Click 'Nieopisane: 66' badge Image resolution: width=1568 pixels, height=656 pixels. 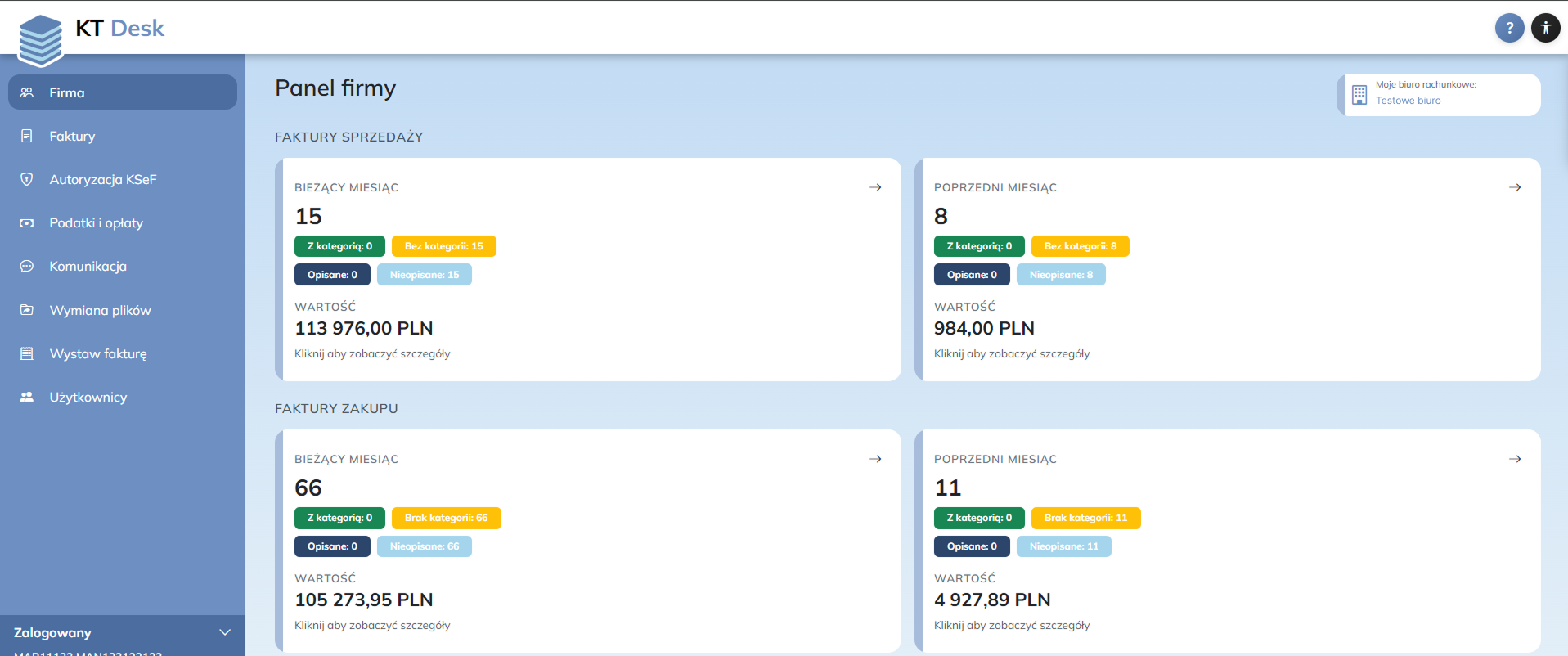tap(425, 546)
